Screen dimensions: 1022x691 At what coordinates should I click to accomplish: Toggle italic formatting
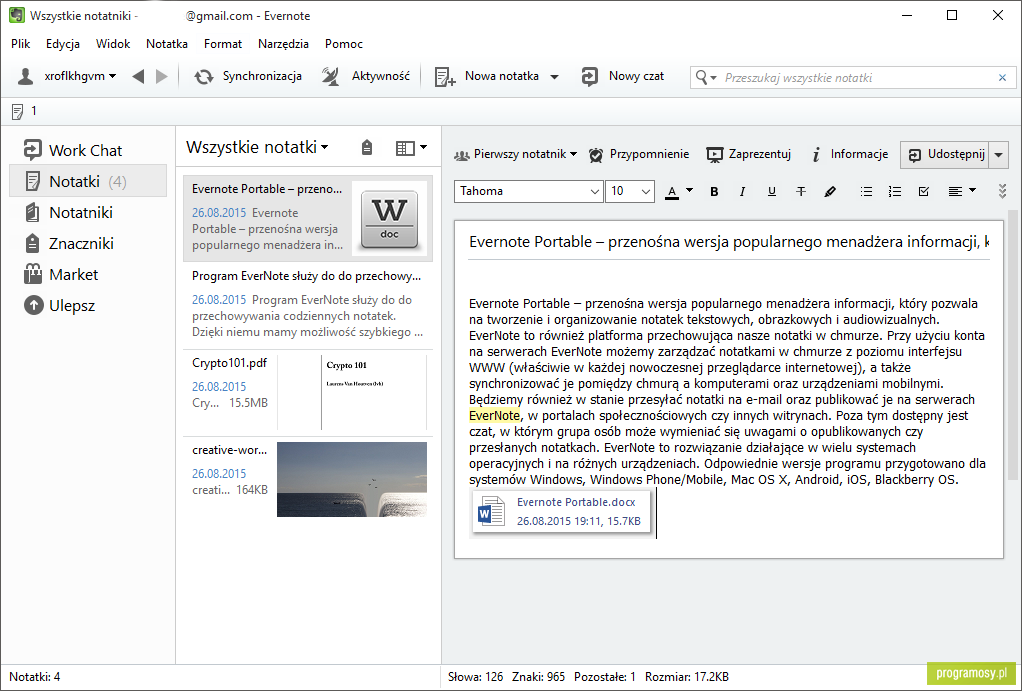(742, 192)
